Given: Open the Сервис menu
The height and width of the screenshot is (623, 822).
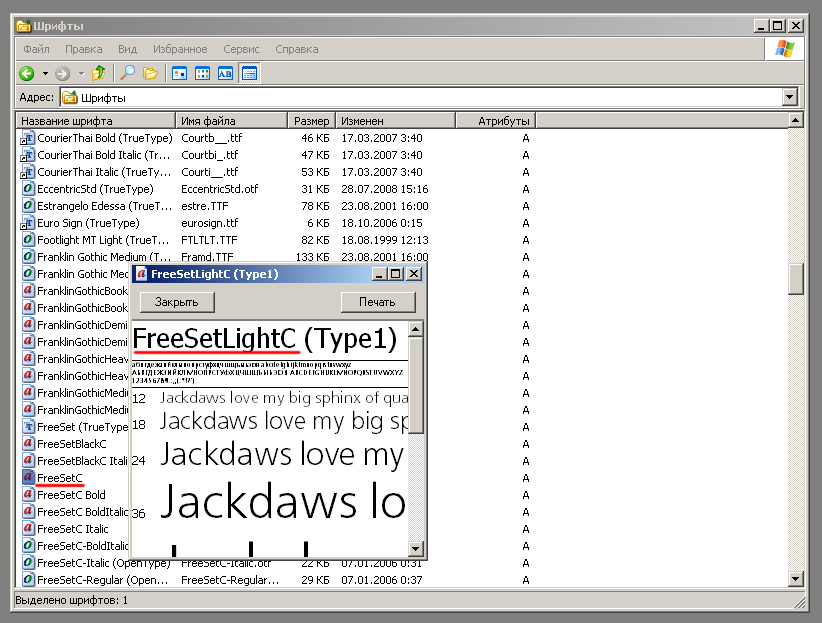Looking at the screenshot, I should tap(241, 49).
